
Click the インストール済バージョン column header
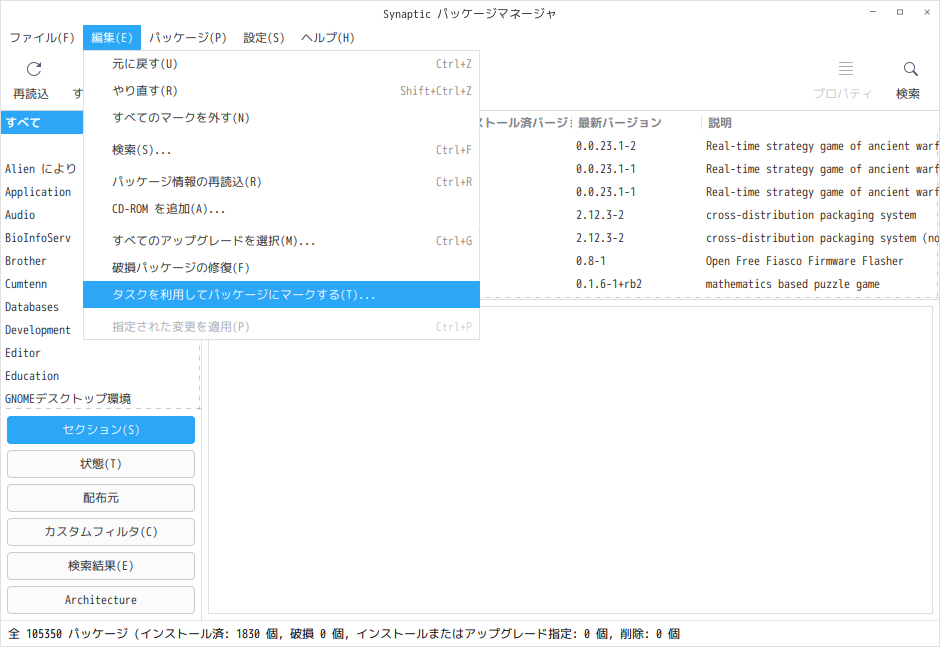point(525,122)
